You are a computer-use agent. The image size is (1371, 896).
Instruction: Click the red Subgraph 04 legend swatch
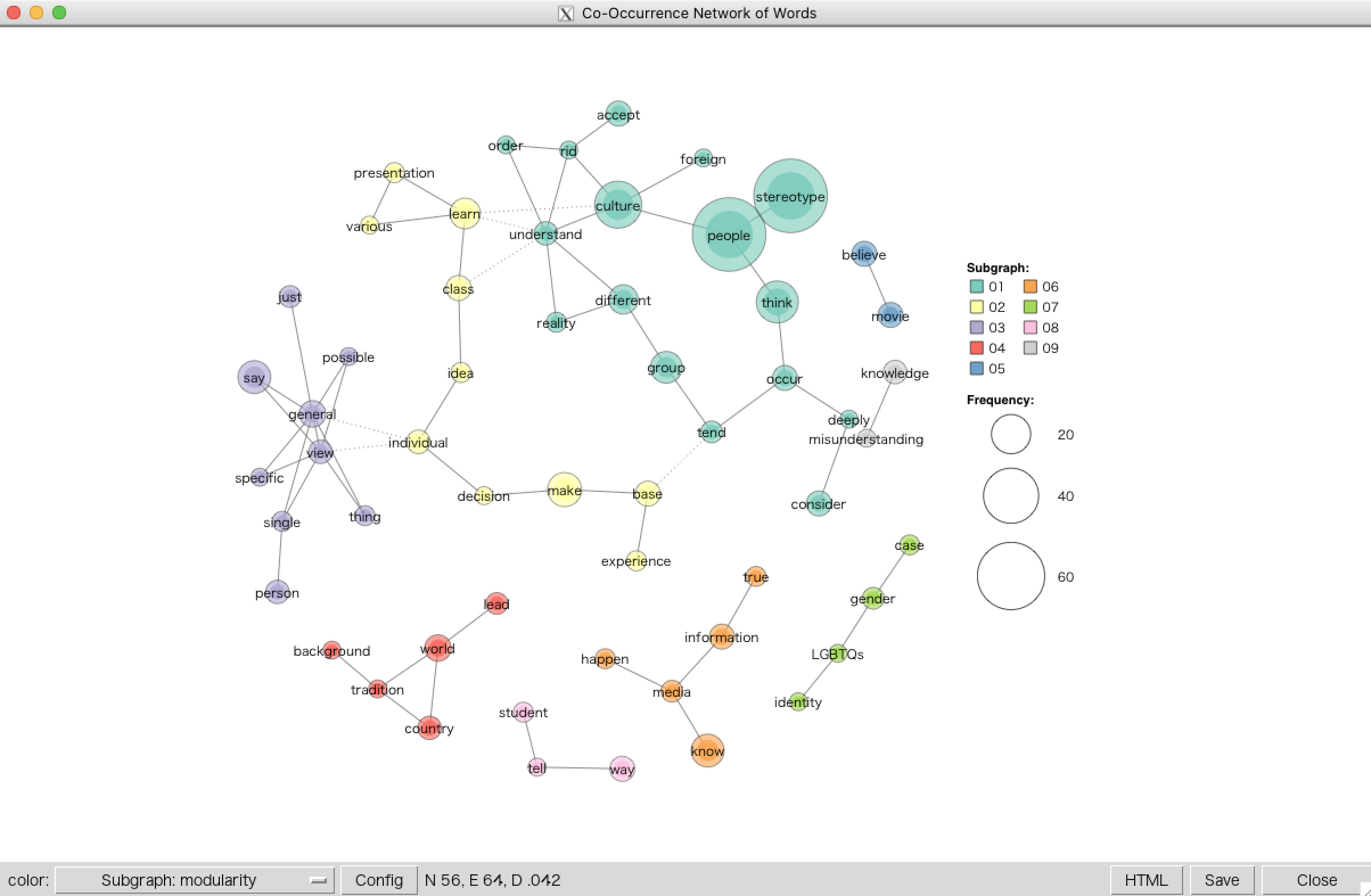(976, 348)
